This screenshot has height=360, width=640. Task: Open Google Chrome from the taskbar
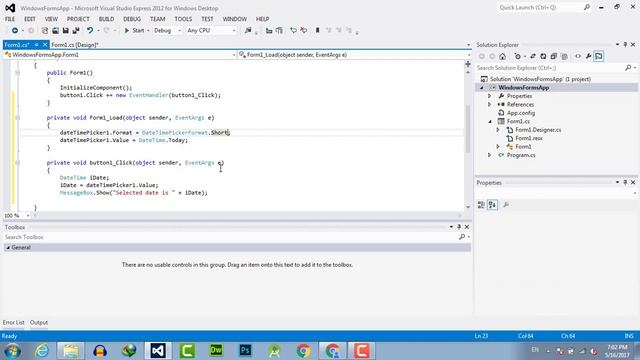tap(303, 351)
